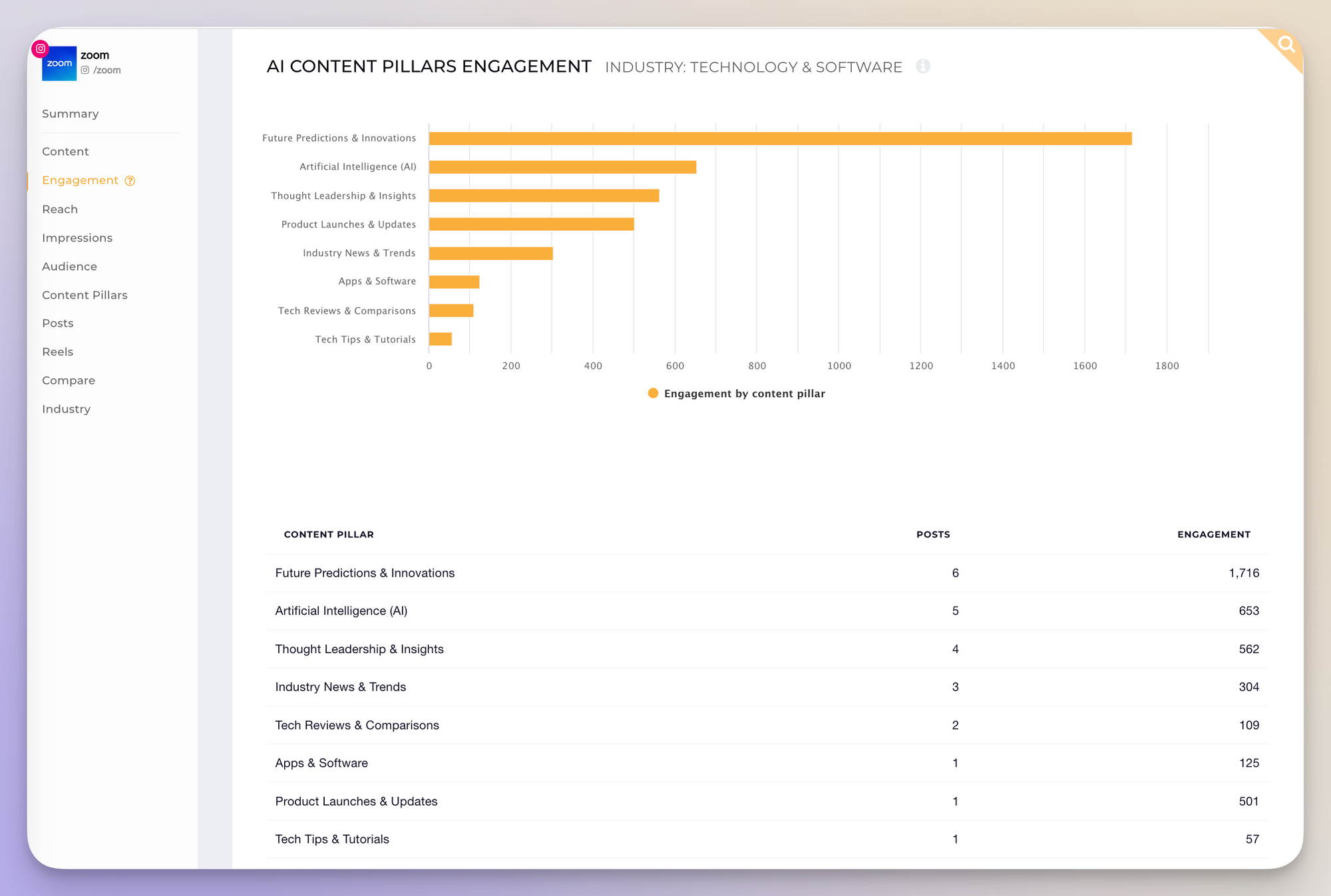Go to the Posts section

tap(58, 323)
